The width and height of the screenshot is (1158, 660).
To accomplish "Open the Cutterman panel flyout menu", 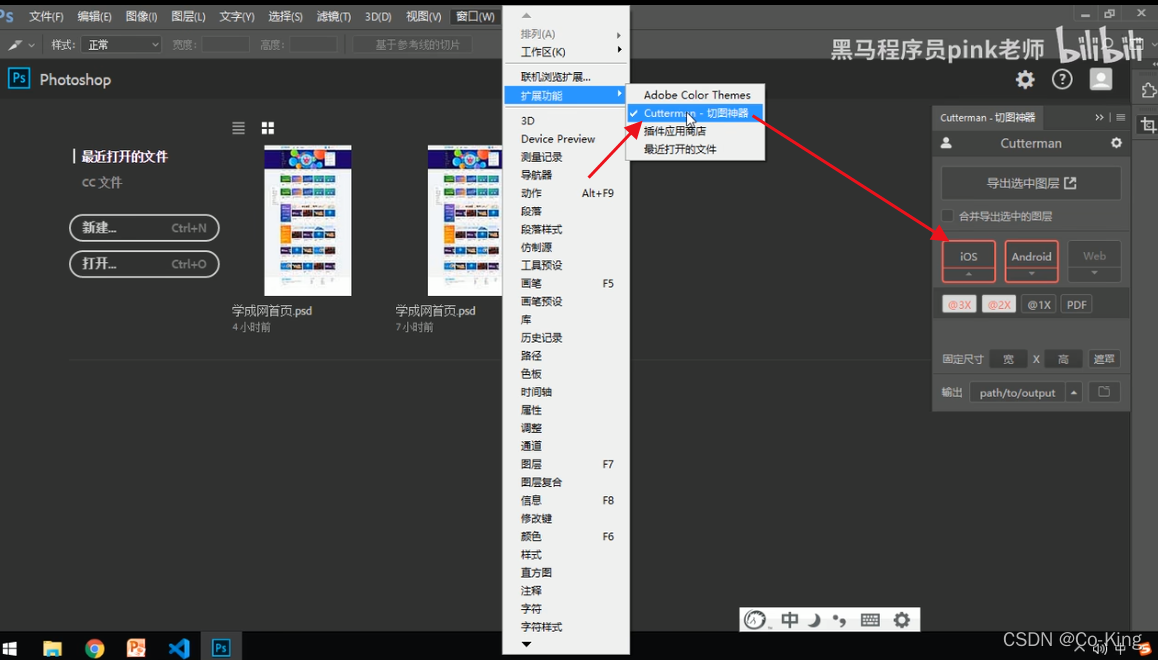I will 1120,117.
